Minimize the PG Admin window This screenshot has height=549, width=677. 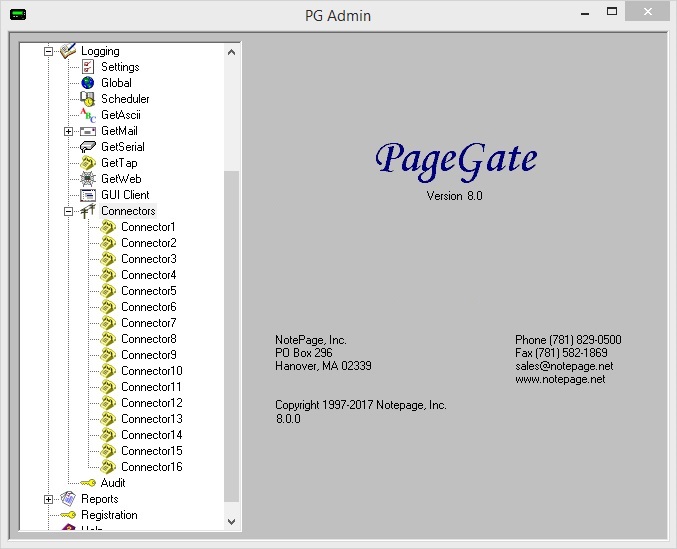click(x=585, y=13)
